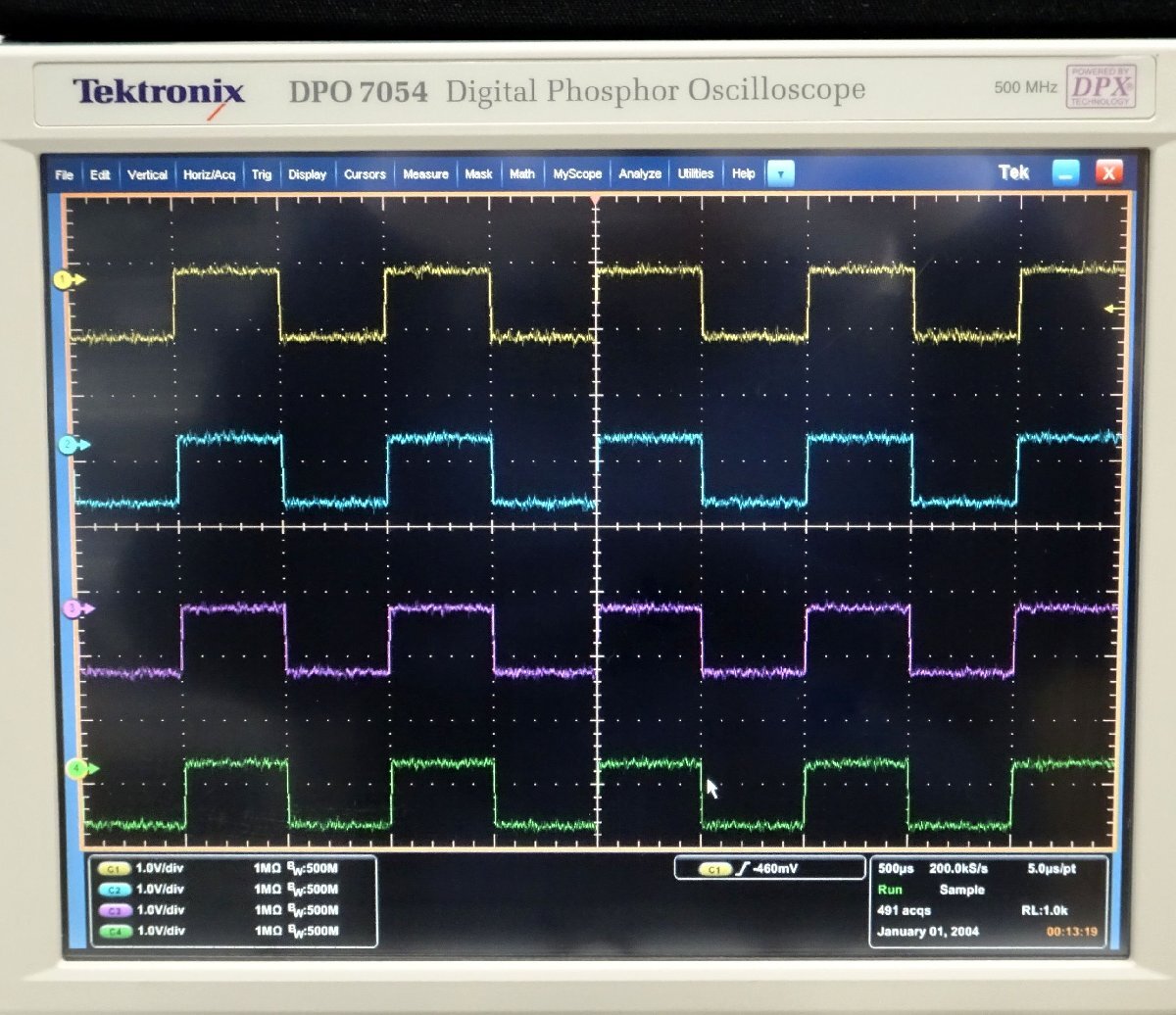This screenshot has height=1015, width=1176.
Task: Open the Trig menu
Action: click(x=262, y=174)
